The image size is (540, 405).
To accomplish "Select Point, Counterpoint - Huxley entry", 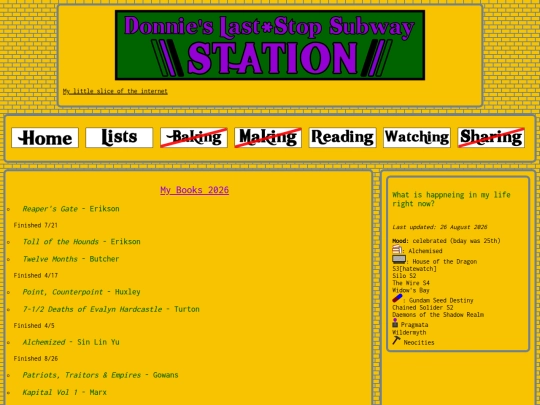I will coord(81,292).
